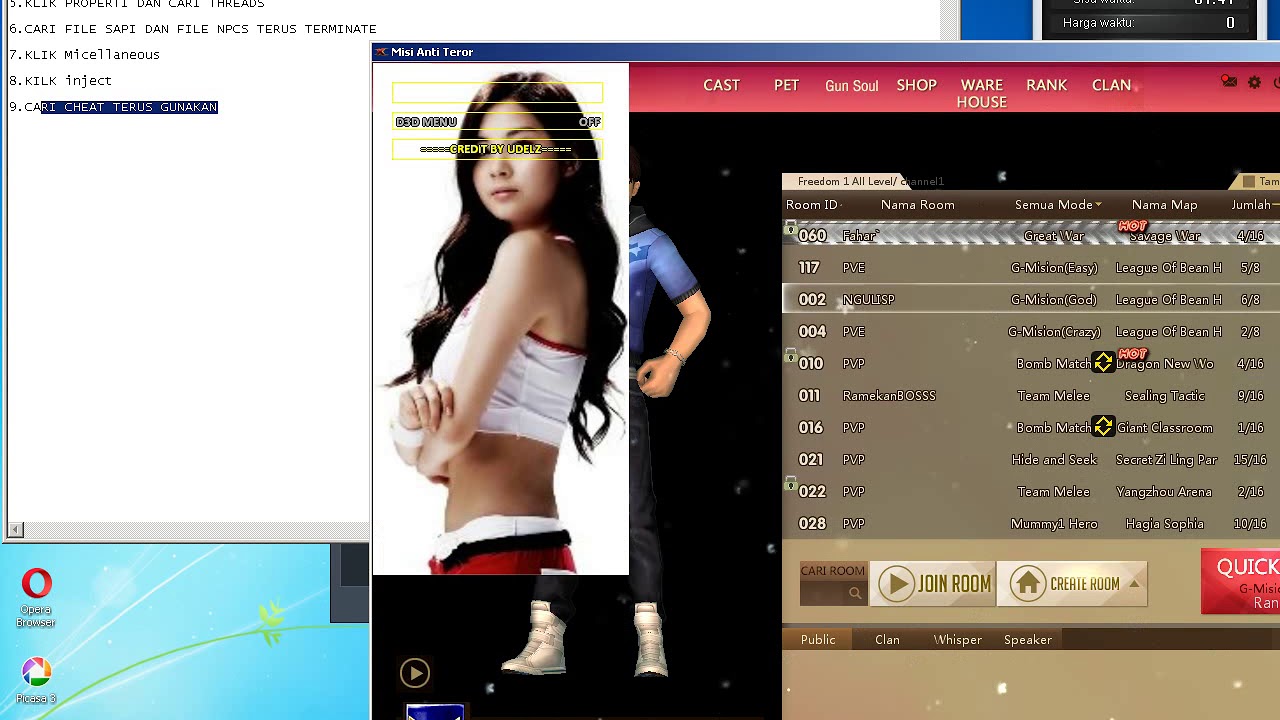This screenshot has height=720, width=1280.
Task: Open the PET menu
Action: tap(786, 86)
